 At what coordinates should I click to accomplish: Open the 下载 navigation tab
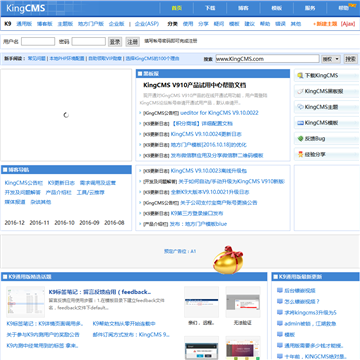tap(210, 8)
